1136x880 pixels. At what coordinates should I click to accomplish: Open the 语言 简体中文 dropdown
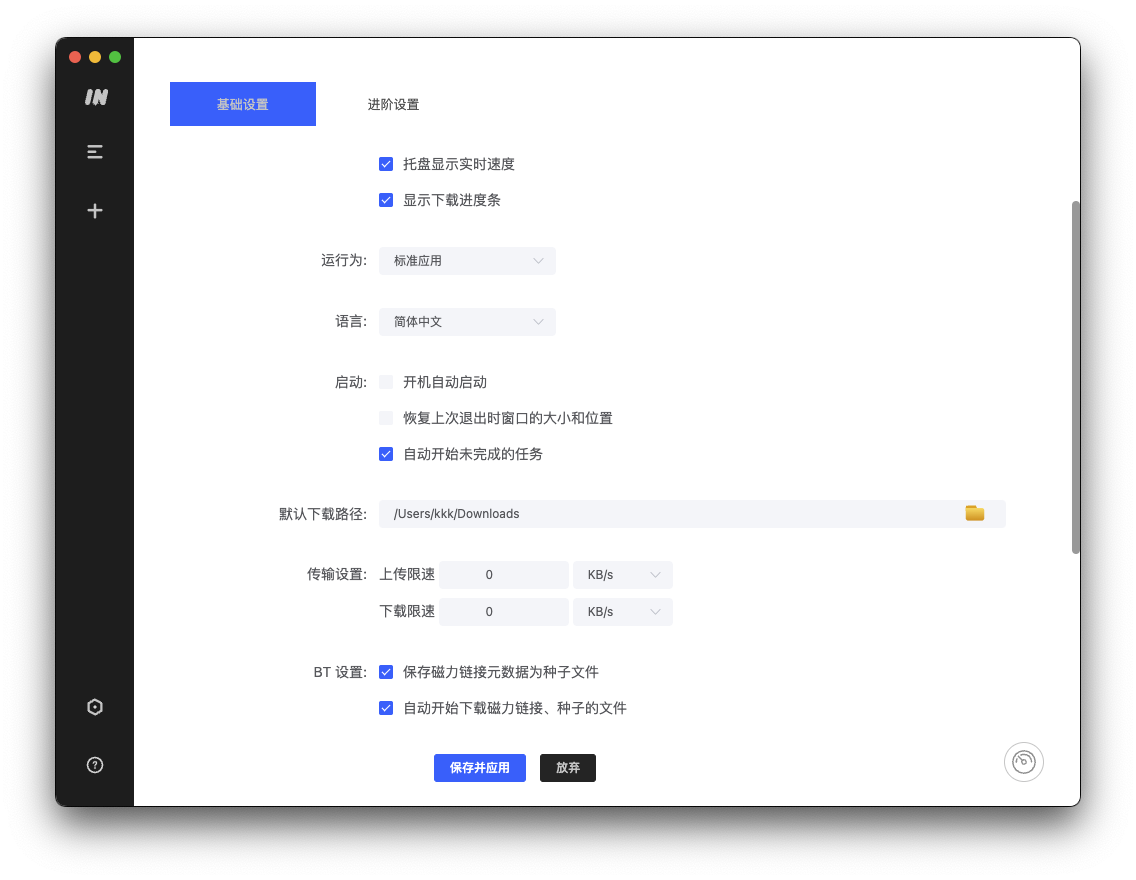(x=467, y=322)
